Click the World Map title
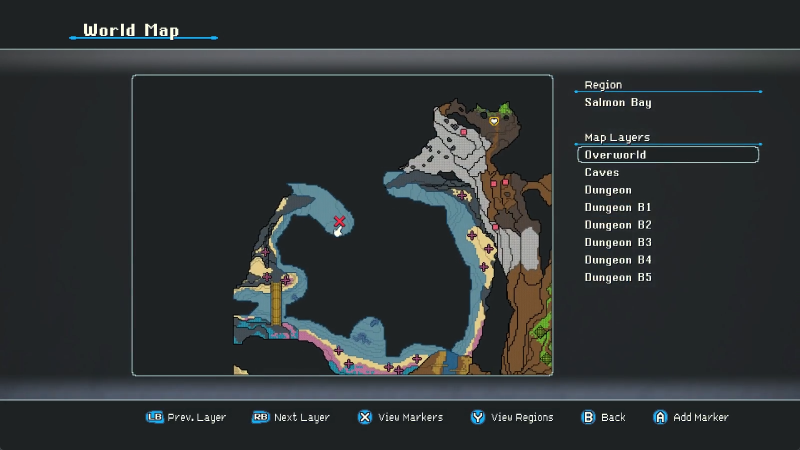 click(131, 30)
